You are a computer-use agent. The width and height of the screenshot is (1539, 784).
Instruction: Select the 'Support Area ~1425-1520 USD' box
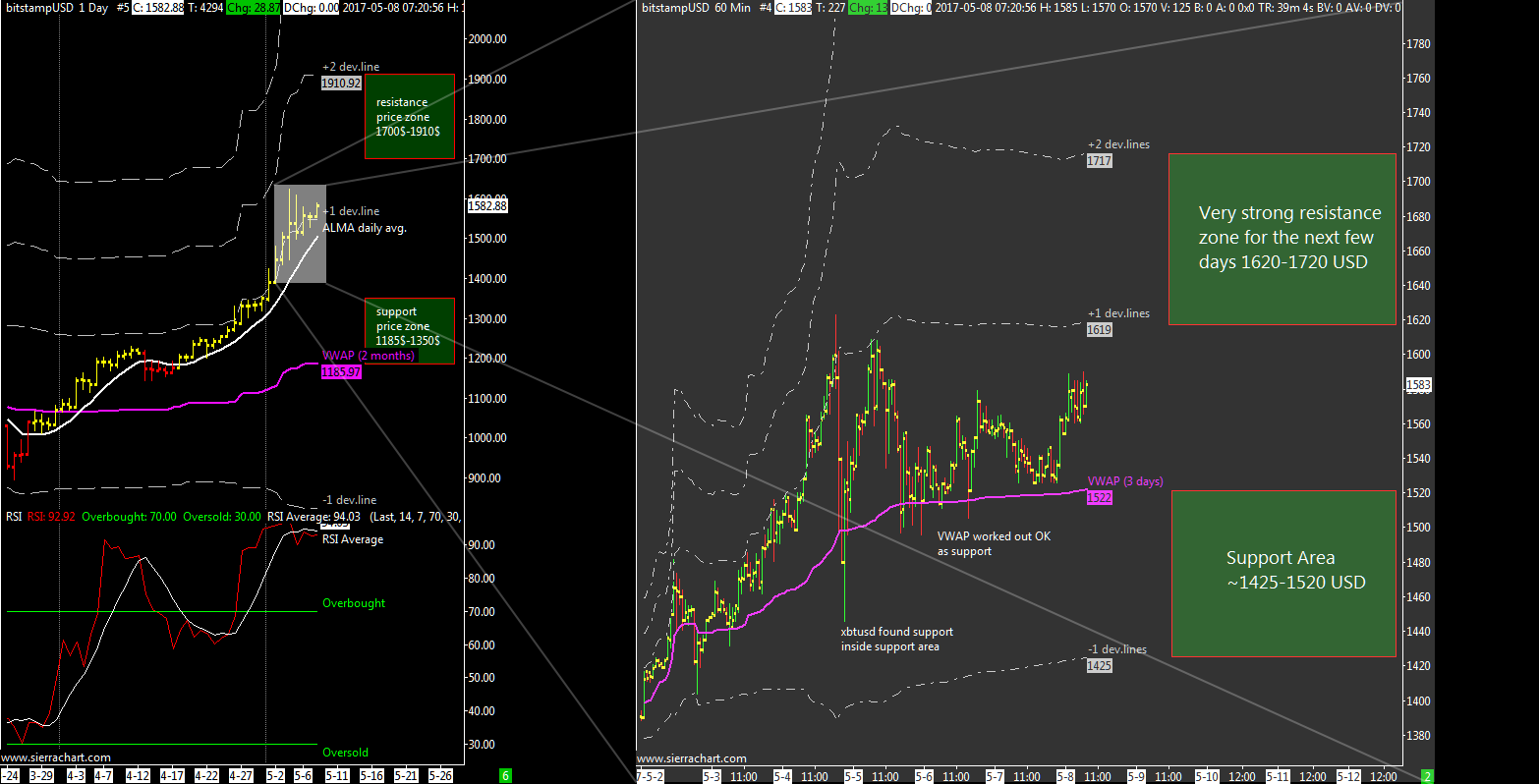point(1283,573)
